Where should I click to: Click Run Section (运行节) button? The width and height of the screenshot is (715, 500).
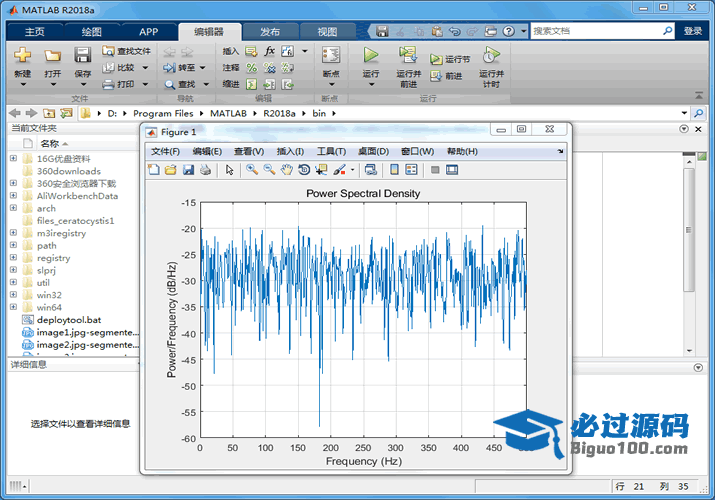(450, 59)
